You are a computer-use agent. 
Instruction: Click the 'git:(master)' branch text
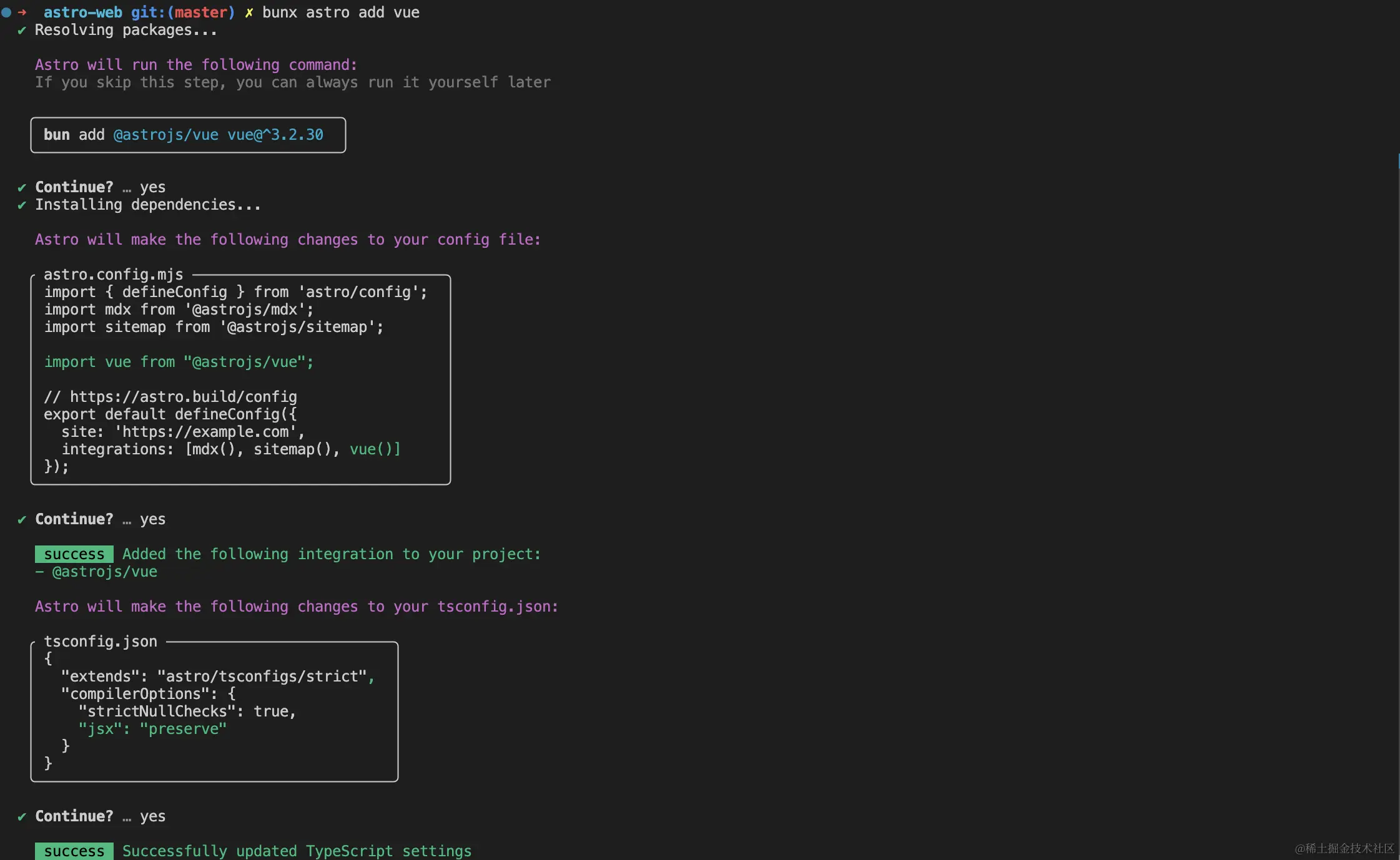(x=183, y=12)
